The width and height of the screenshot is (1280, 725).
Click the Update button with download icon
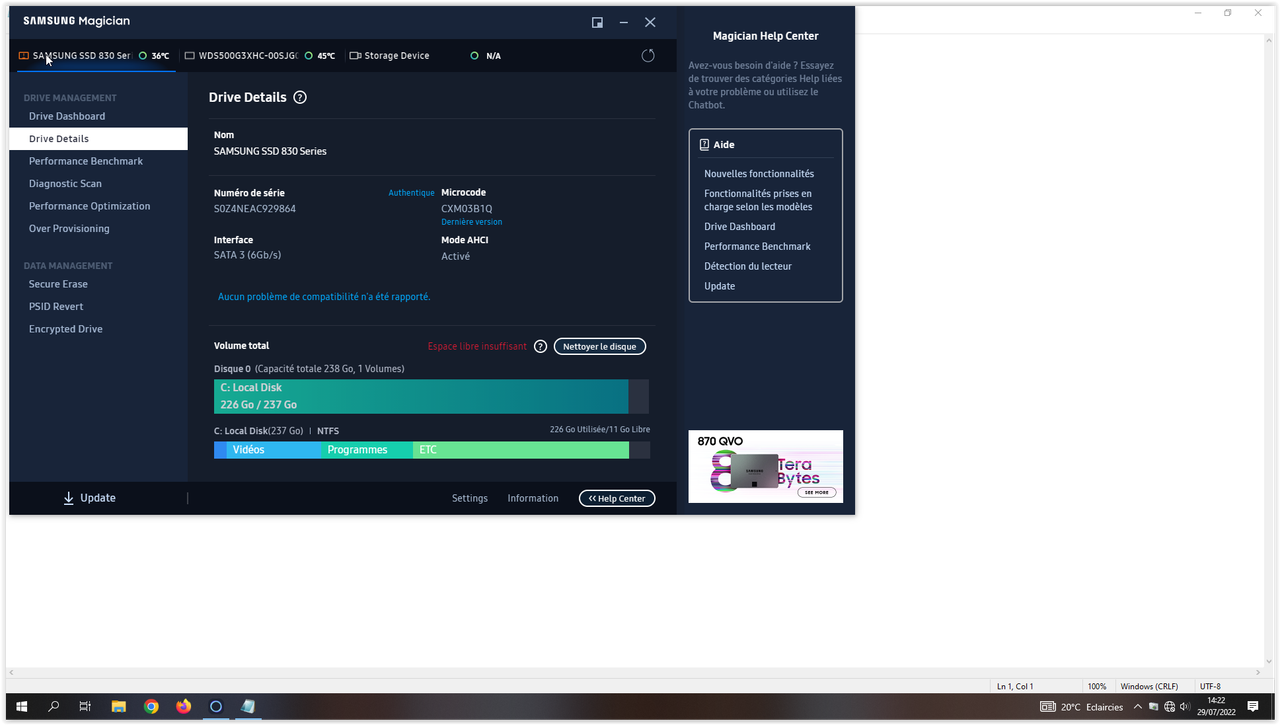click(x=89, y=498)
